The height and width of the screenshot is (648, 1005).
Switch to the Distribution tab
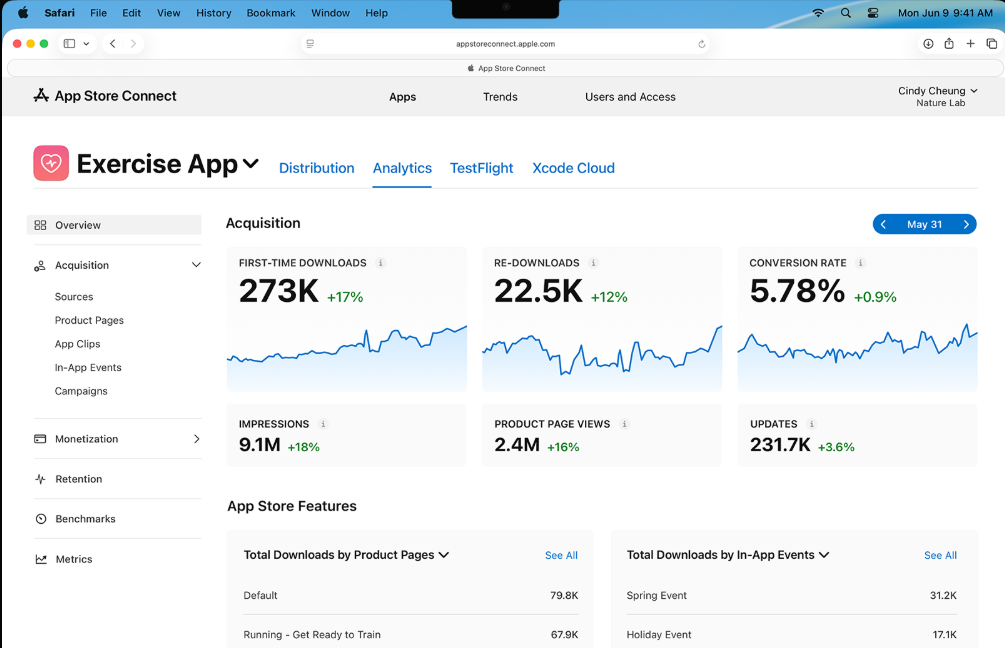tap(317, 168)
